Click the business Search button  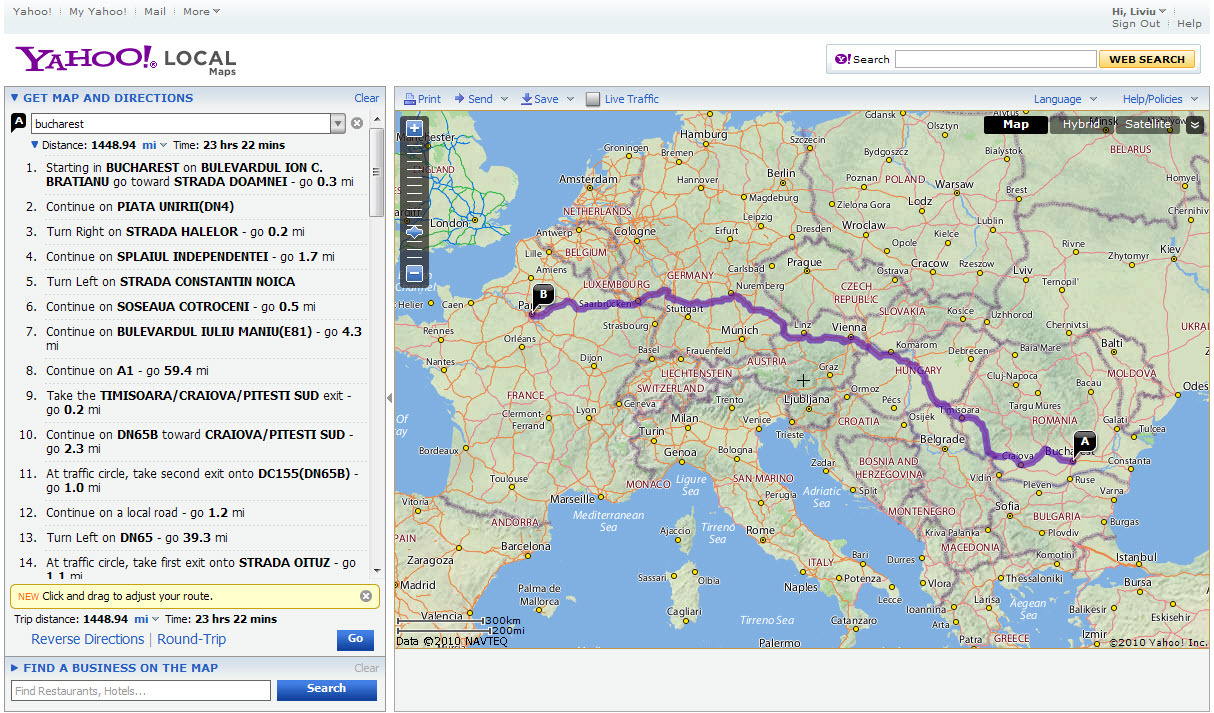pos(326,689)
